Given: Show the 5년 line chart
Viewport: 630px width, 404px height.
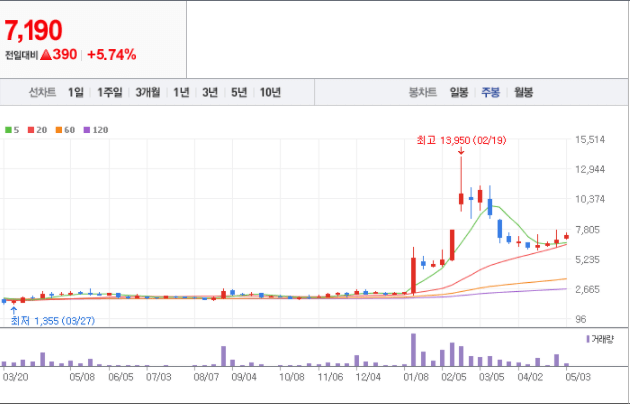Looking at the screenshot, I should click(x=239, y=92).
